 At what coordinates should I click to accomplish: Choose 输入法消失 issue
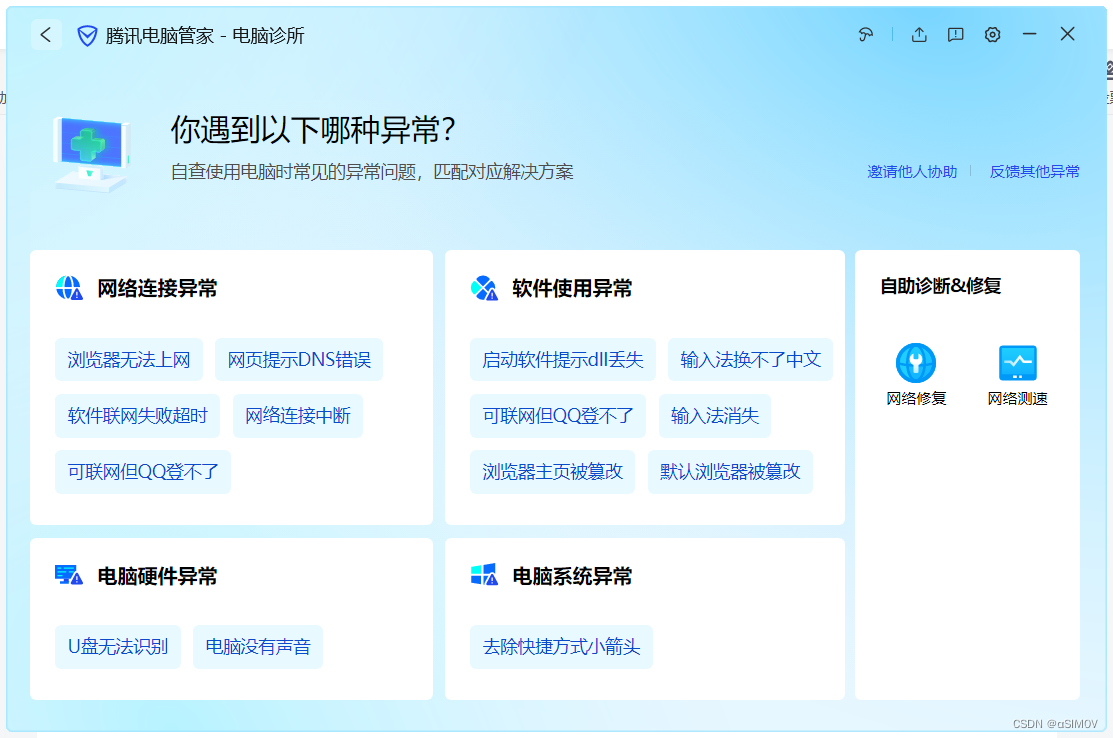(715, 416)
